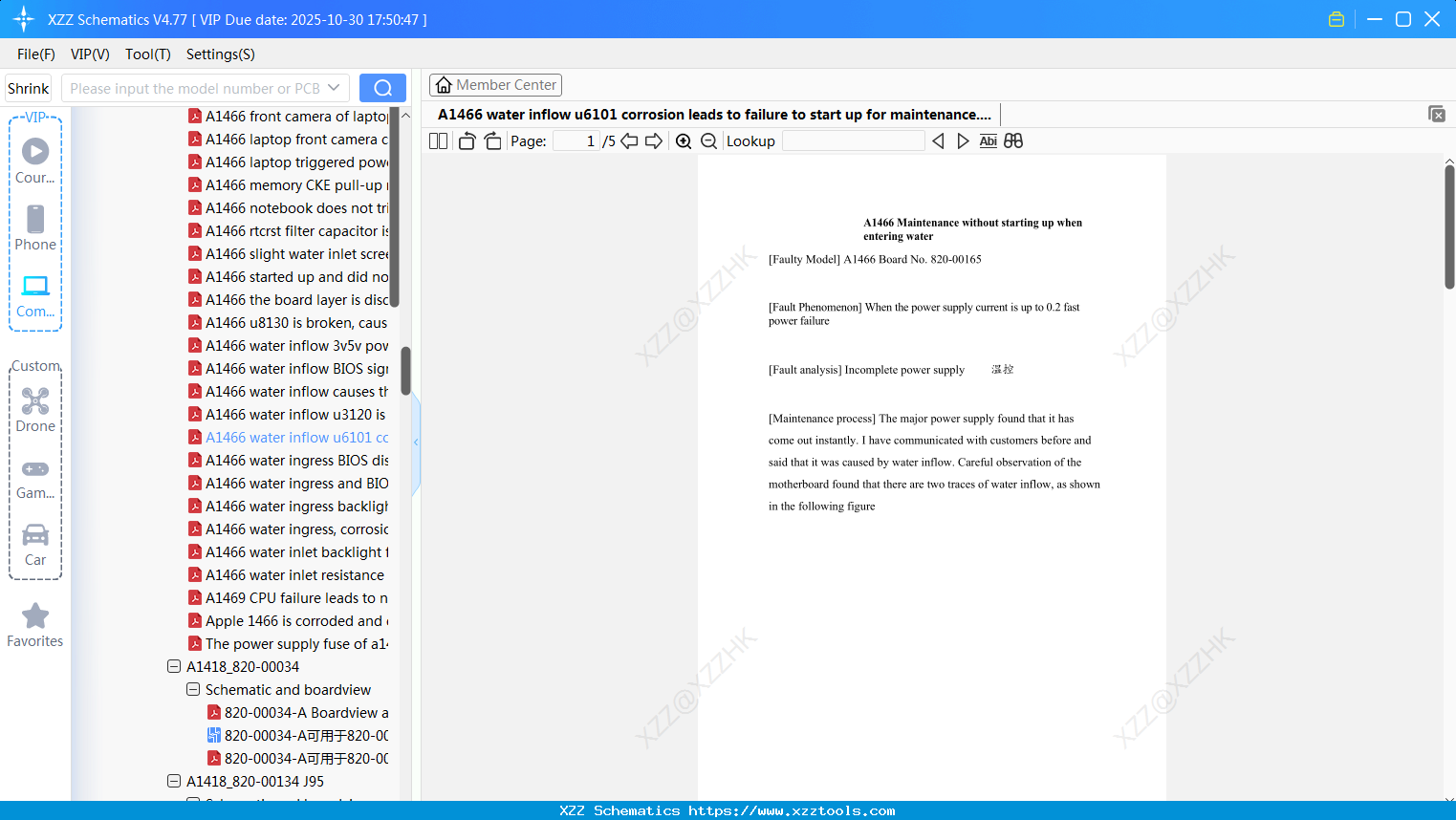
Task: Click the Lookup text field
Action: [853, 141]
